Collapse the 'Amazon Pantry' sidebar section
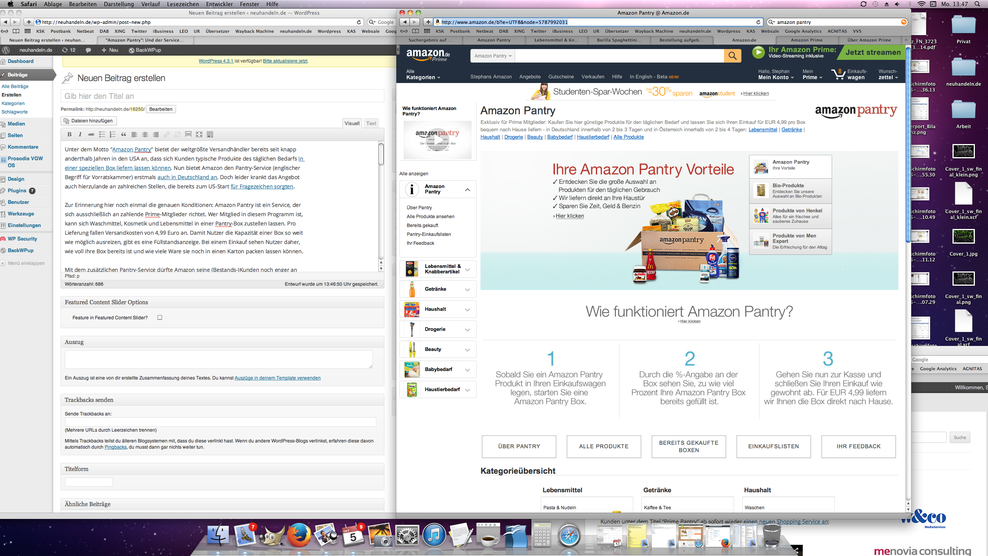 pyautogui.click(x=467, y=190)
